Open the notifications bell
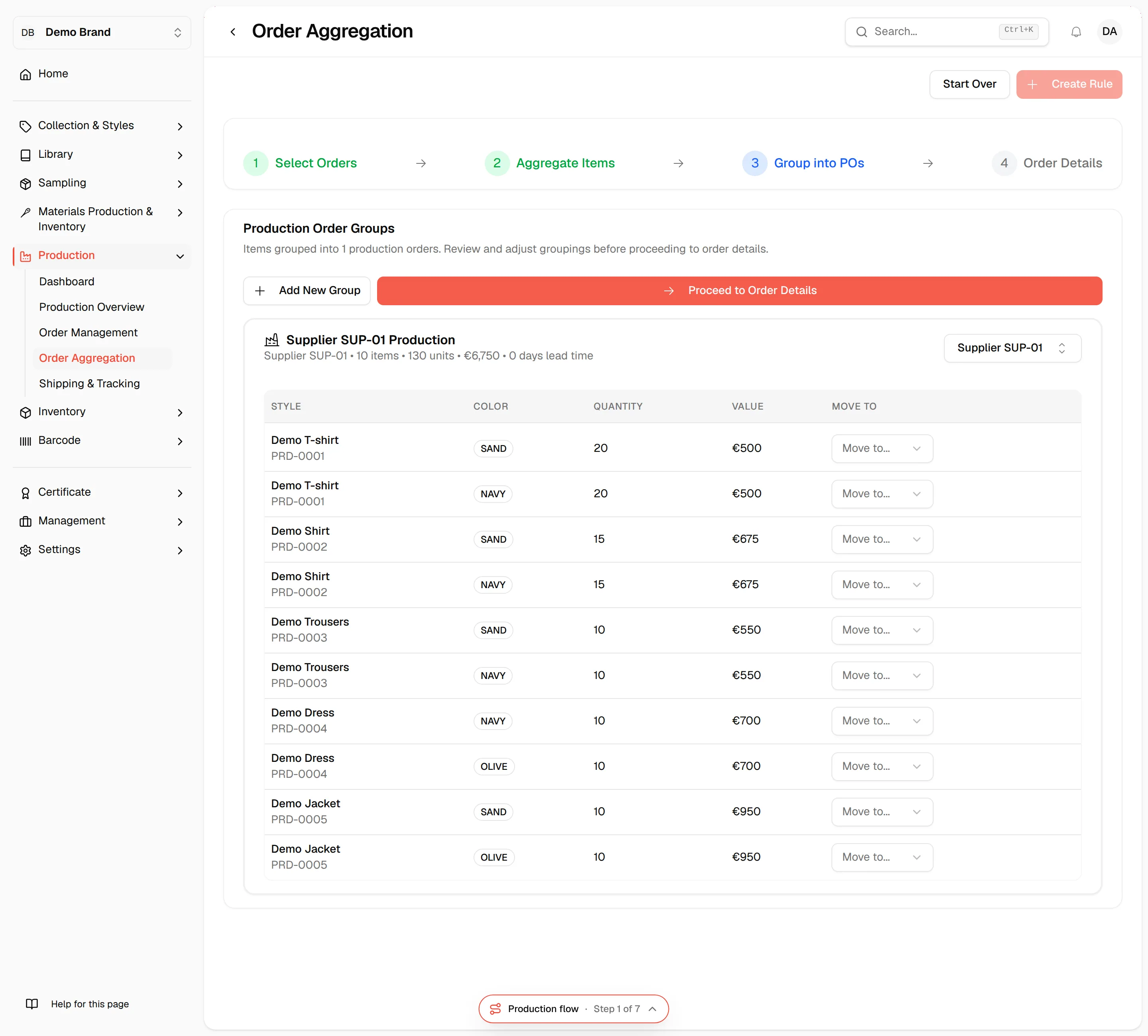This screenshot has height=1036, width=1148. [1076, 32]
